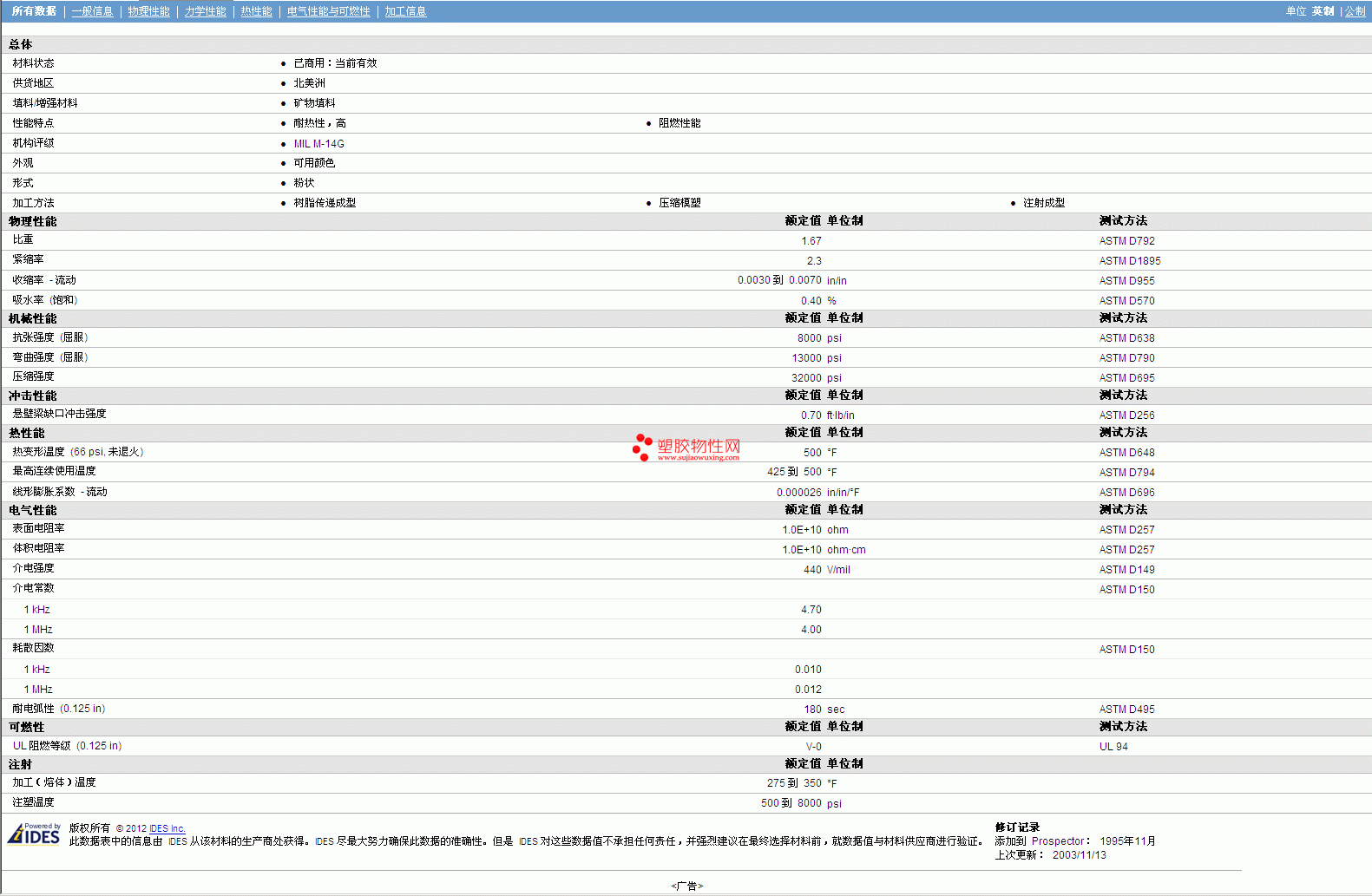Click the 上次更新 date 2003/11/13

point(1080,855)
